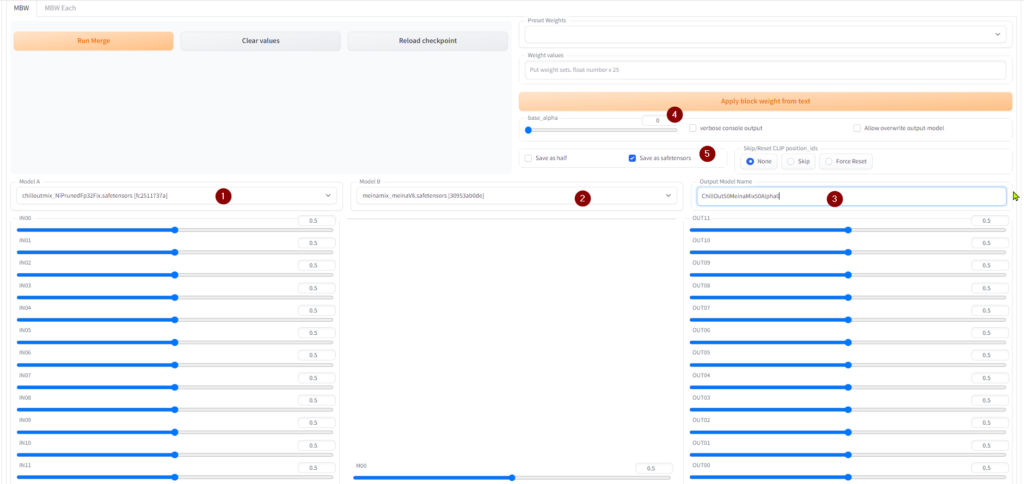Expand the Model A dropdown
Screen dimensions: 1024x484
(175, 196)
